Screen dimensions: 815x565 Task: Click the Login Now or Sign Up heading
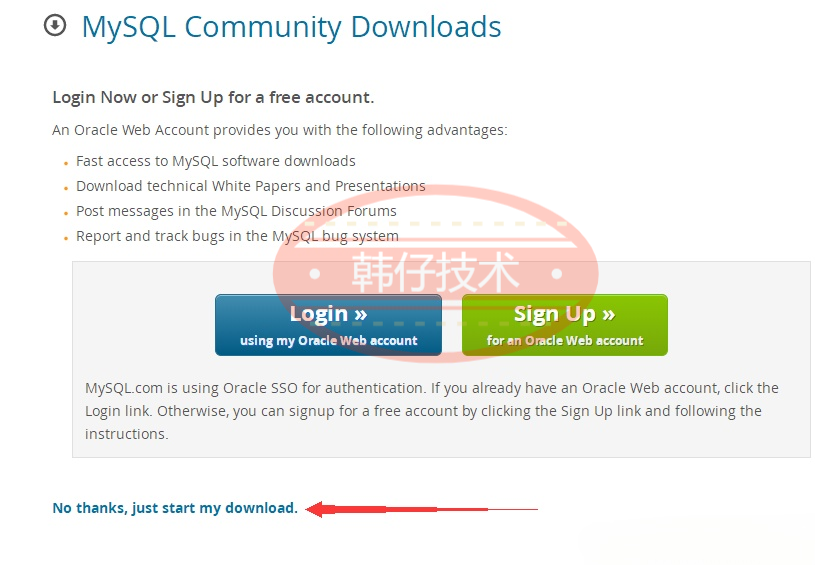pos(213,97)
